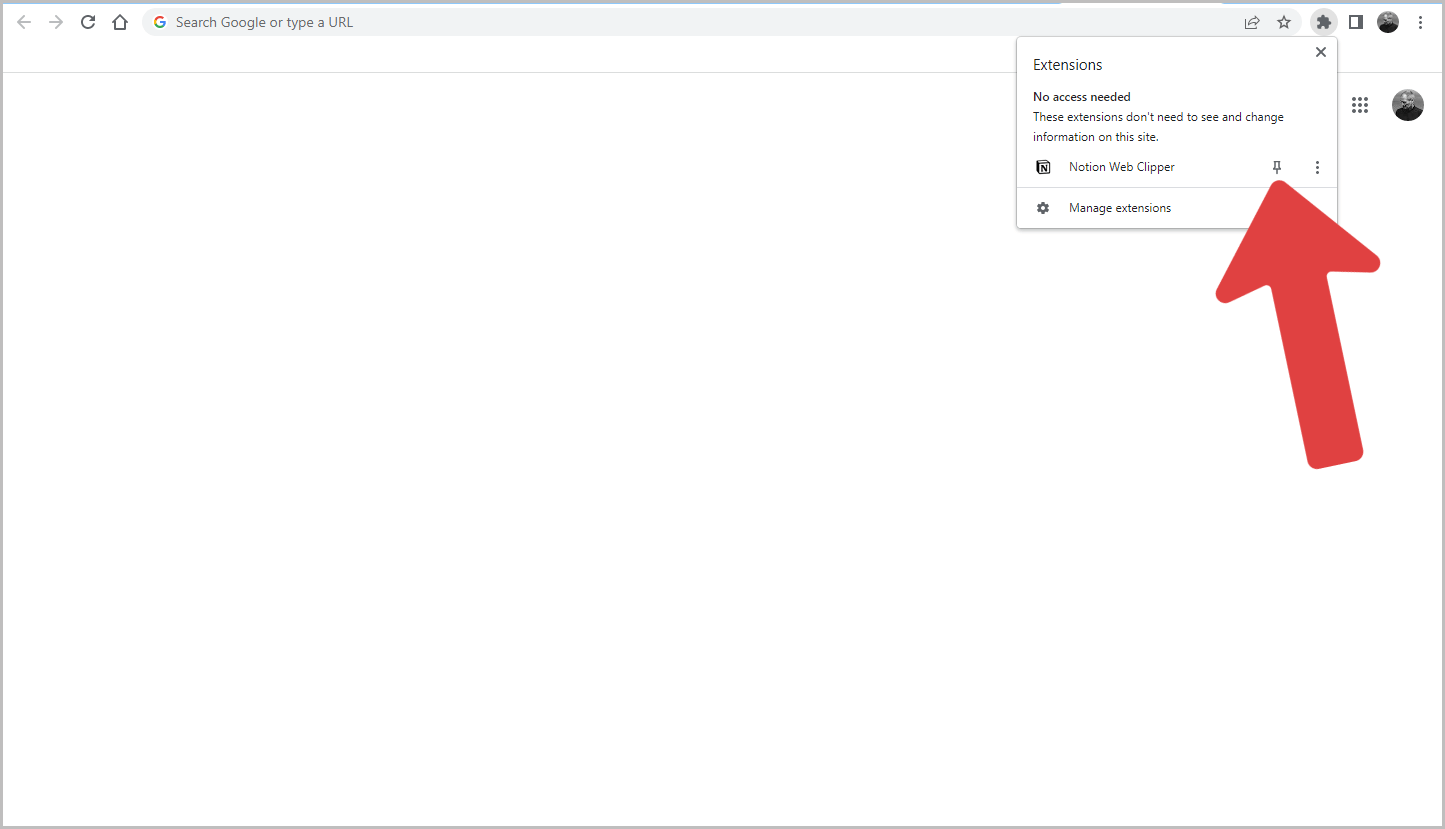Click the Notion Web Clipper extension icon
Viewport: 1445px width, 829px height.
(1043, 167)
